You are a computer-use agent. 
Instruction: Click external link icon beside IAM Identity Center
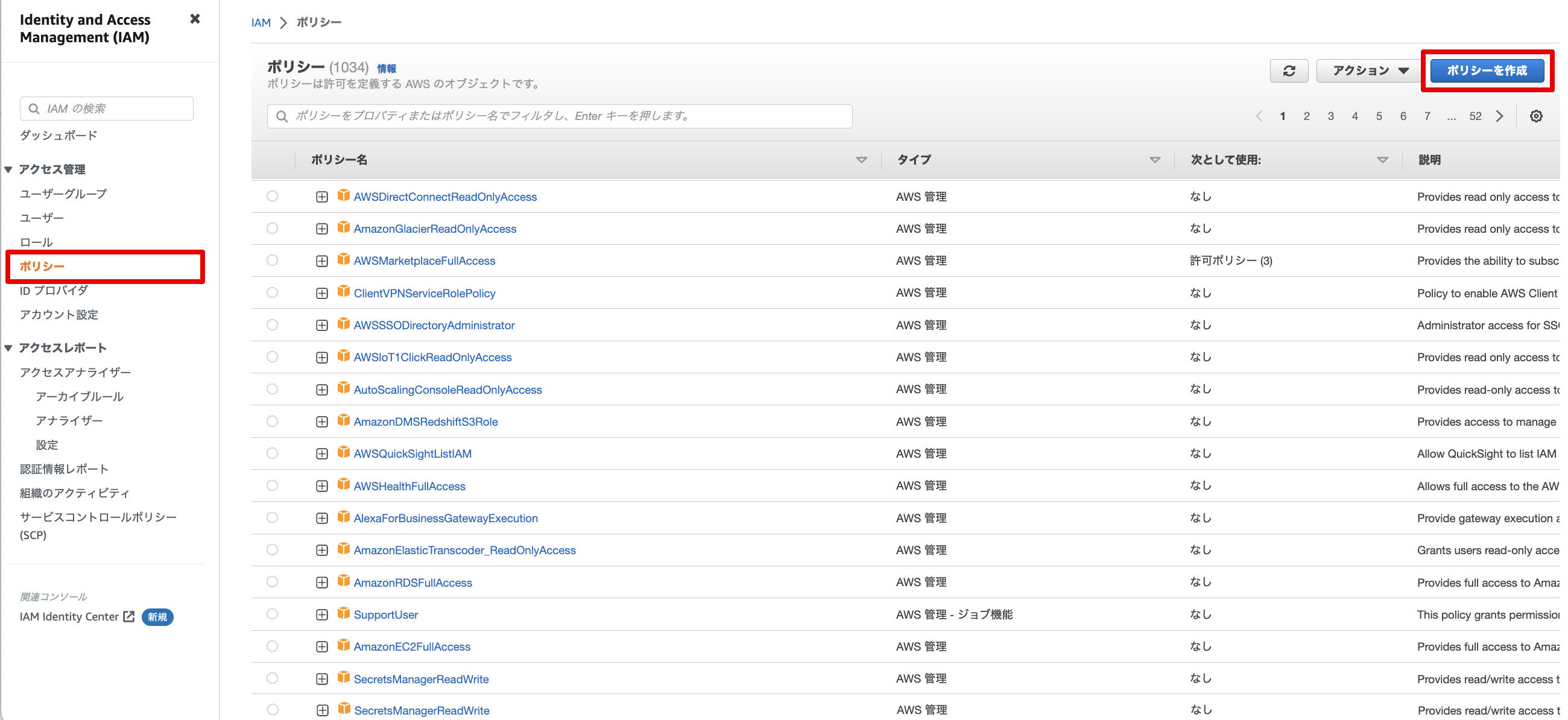point(128,616)
